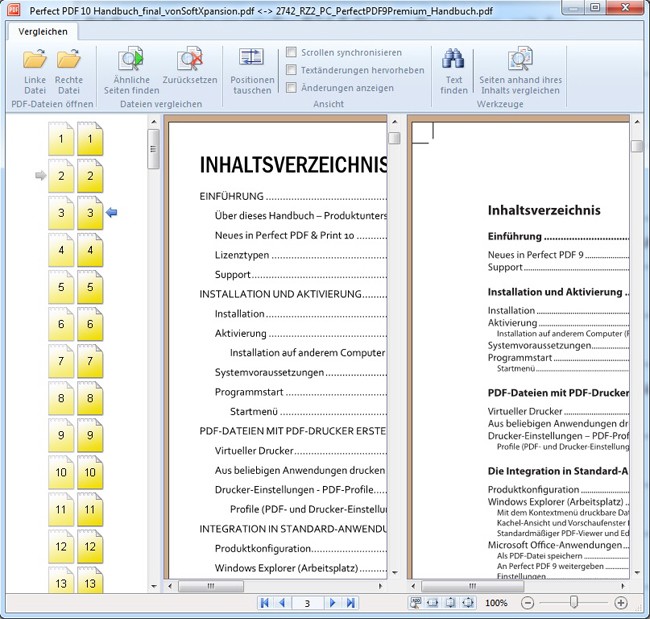Viewport: 650px width, 619px height.
Task: Enable Änderungen anzeigen checkbox
Action: pos(291,87)
